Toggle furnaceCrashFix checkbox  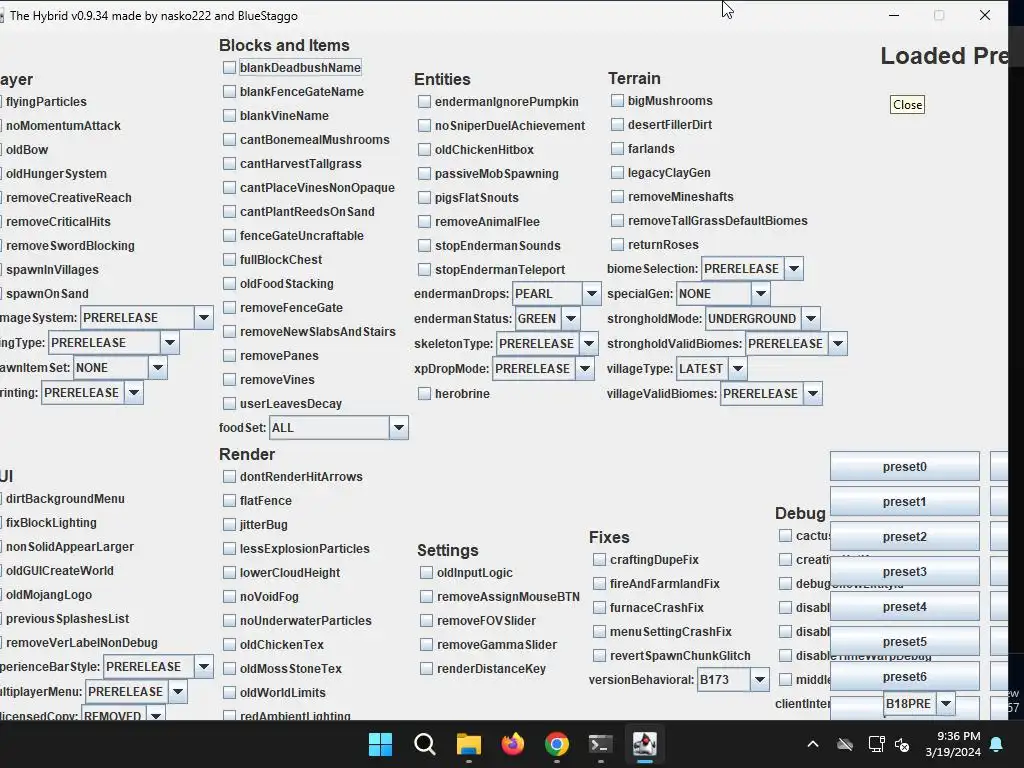599,607
